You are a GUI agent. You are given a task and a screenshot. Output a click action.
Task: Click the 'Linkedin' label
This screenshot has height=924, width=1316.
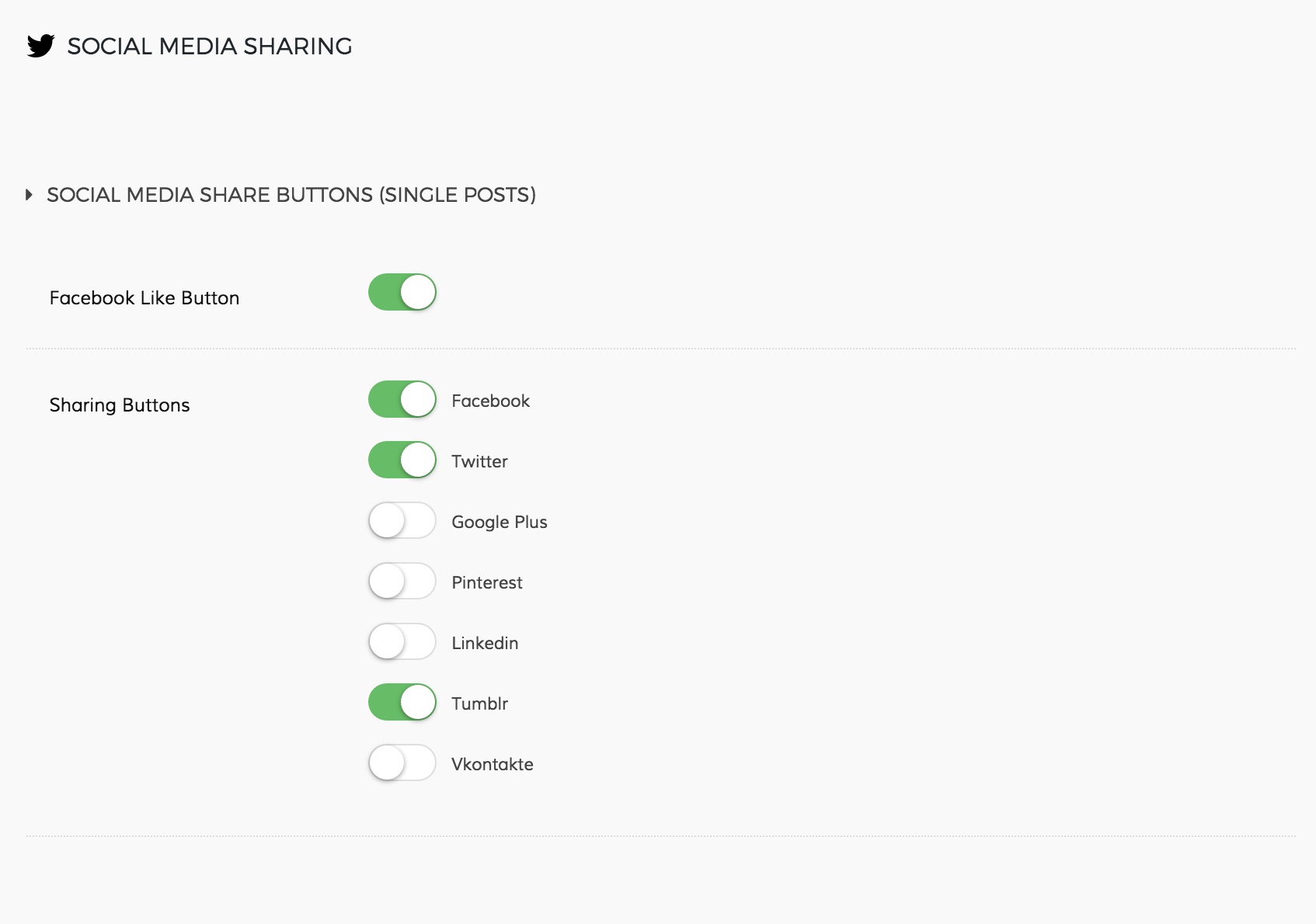[485, 643]
